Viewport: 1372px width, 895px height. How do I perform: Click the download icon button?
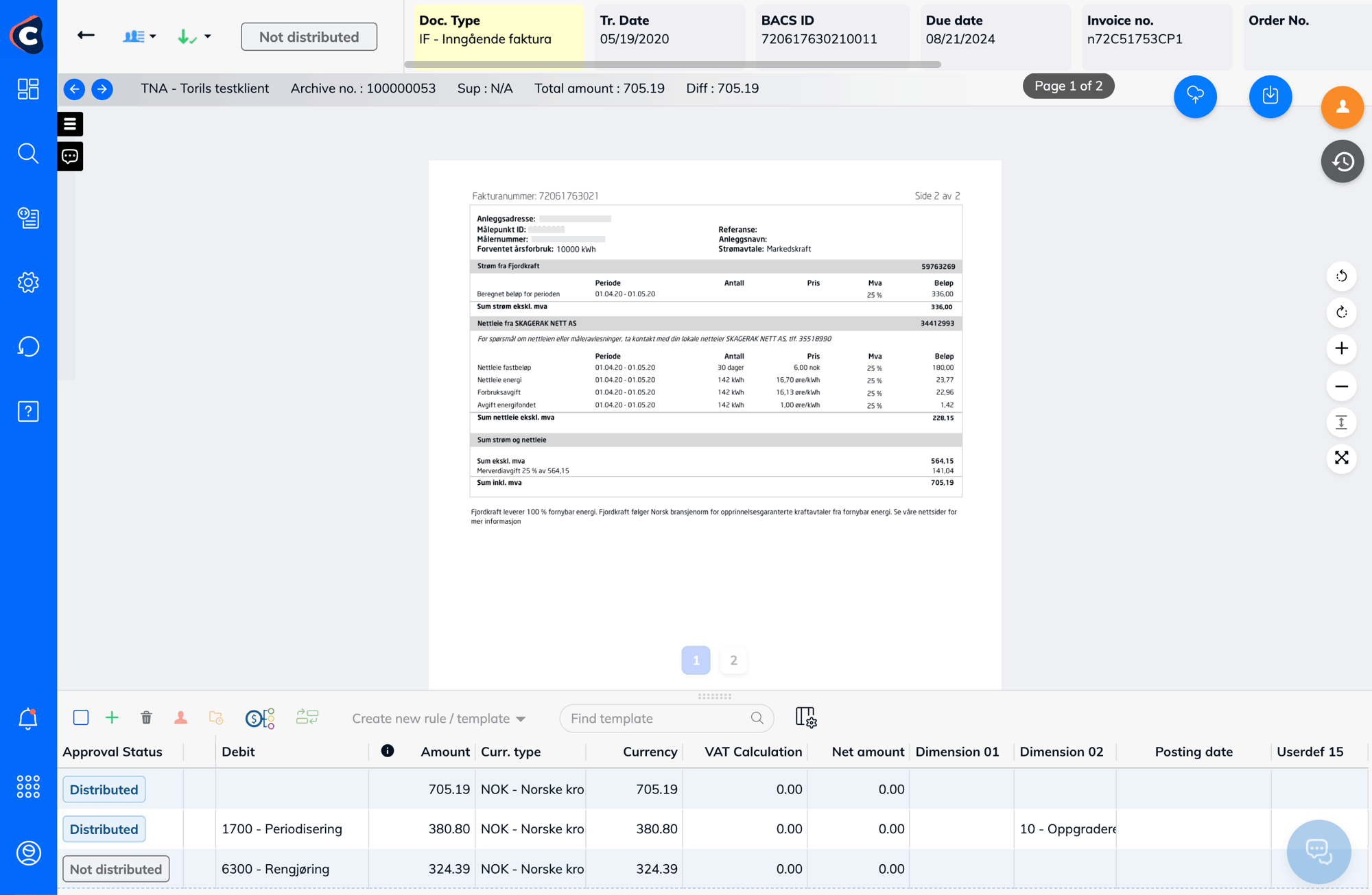point(1271,96)
